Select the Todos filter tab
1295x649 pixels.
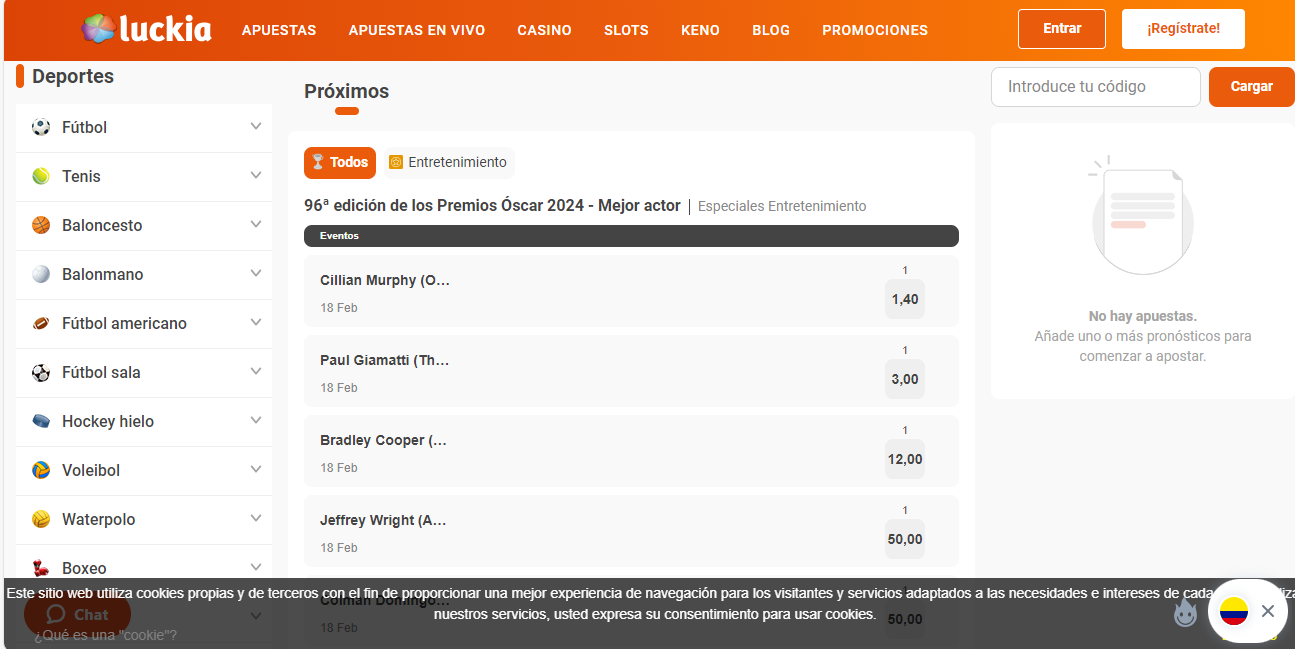(x=340, y=162)
